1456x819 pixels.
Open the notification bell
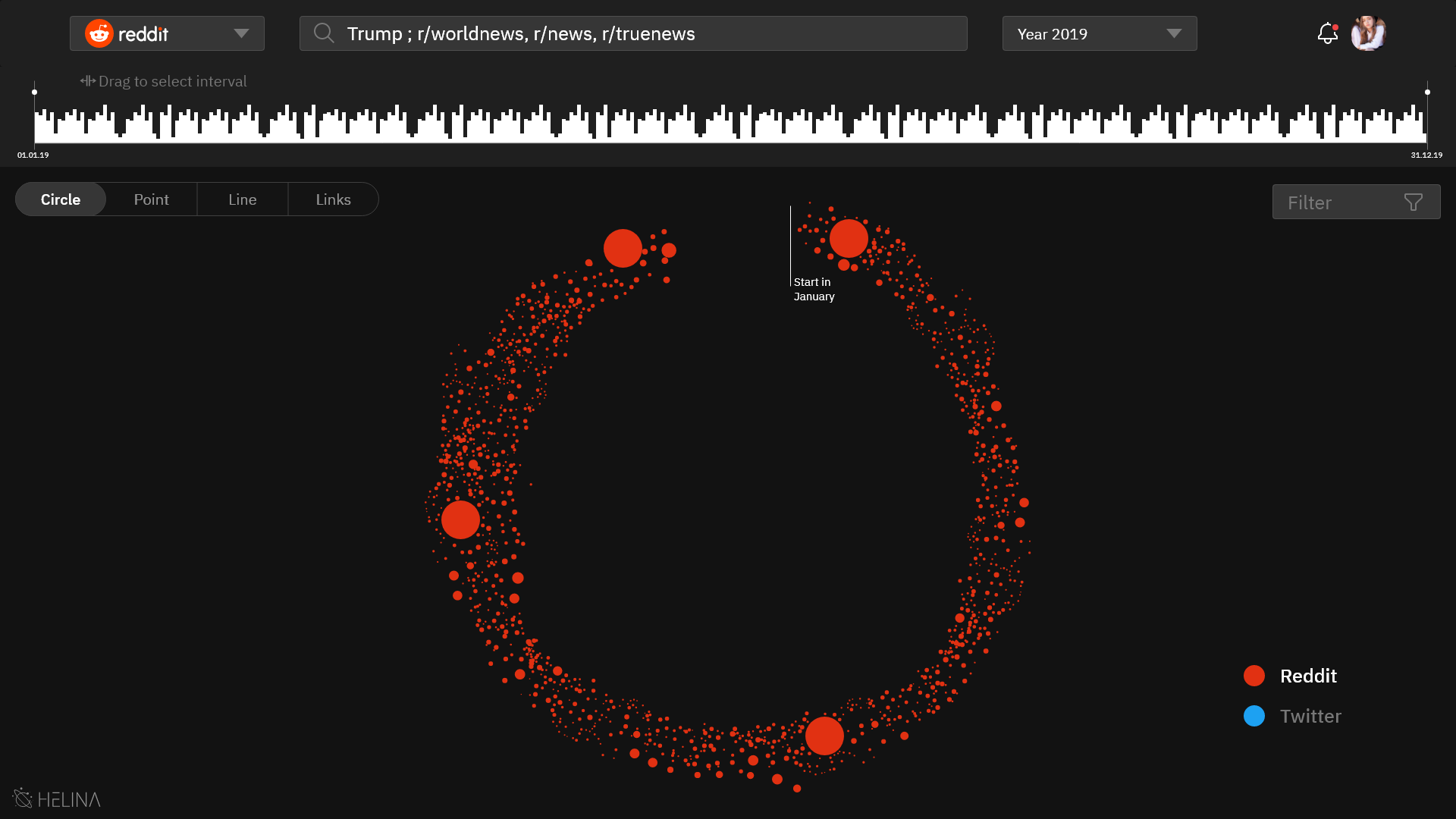click(1326, 34)
